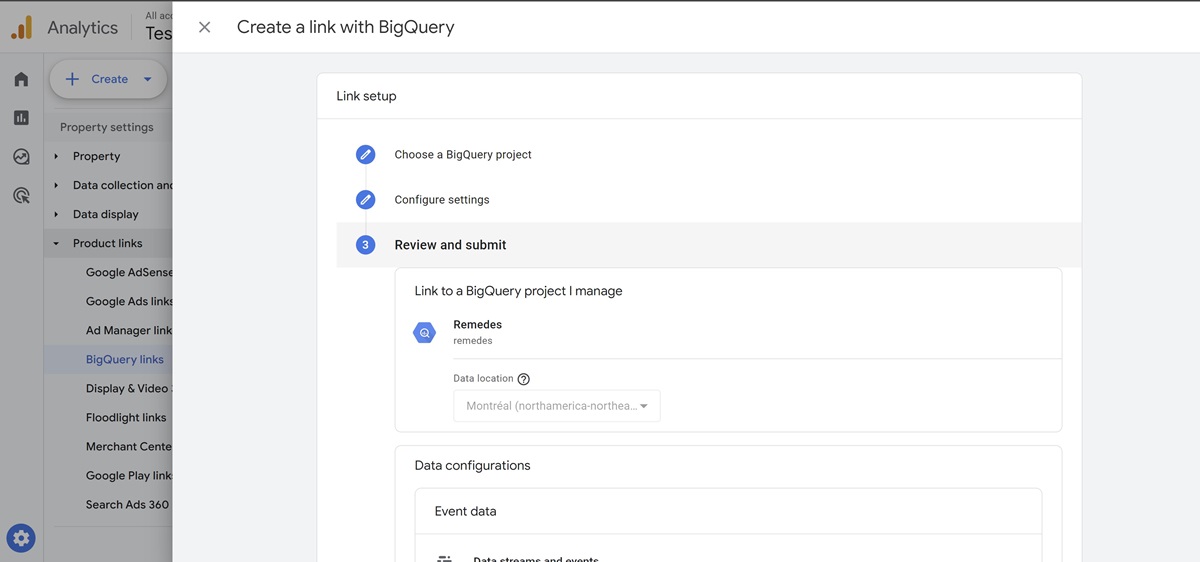Select BigQuery links in sidebar

pyautogui.click(x=125, y=359)
